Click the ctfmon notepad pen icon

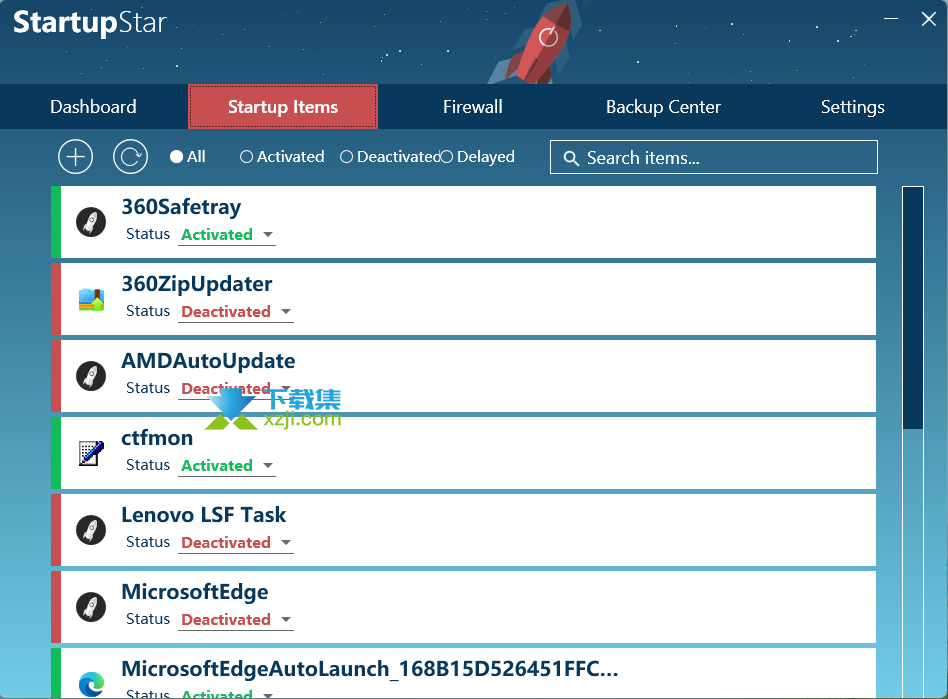point(91,453)
